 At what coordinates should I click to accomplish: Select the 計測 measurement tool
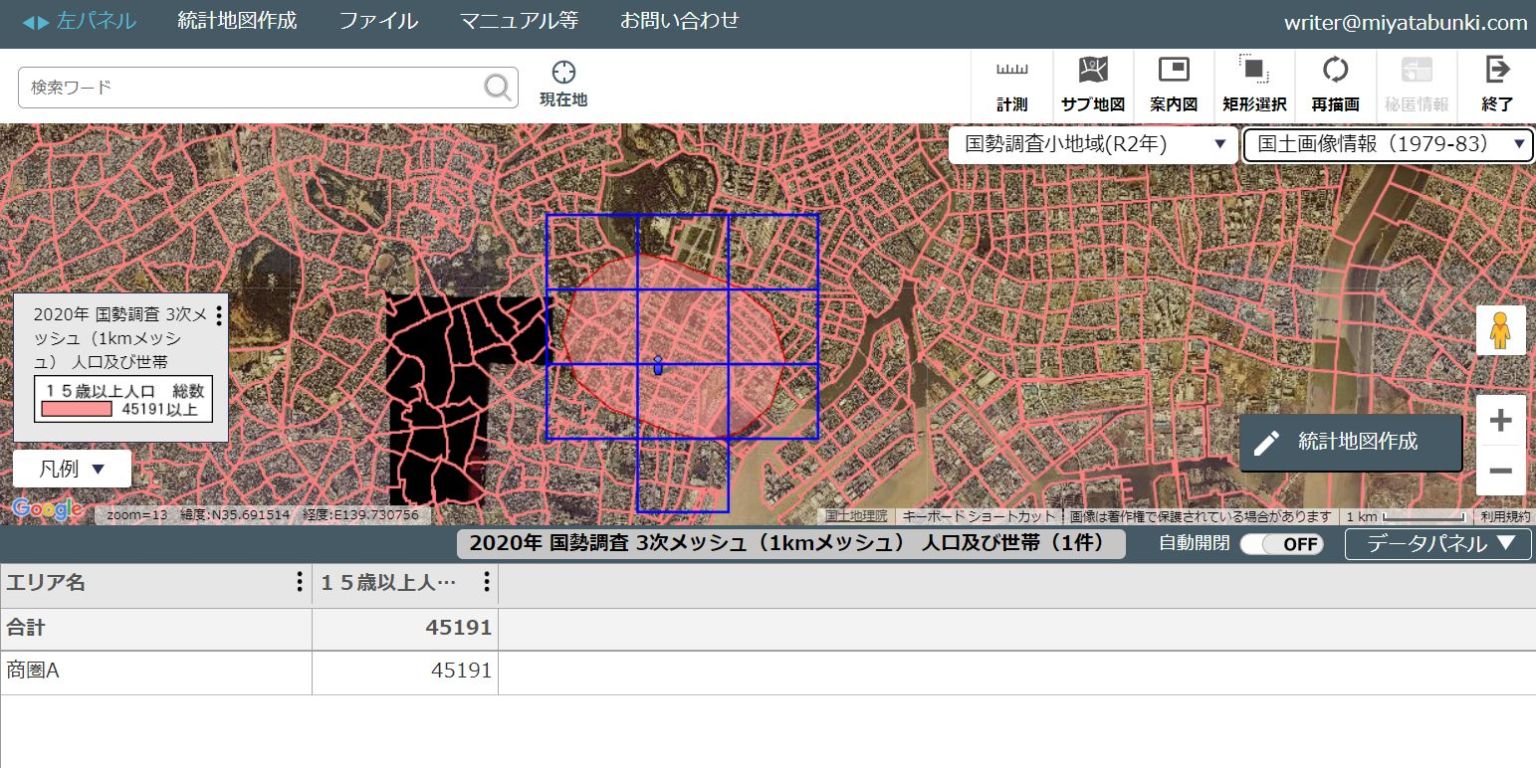(x=1013, y=80)
